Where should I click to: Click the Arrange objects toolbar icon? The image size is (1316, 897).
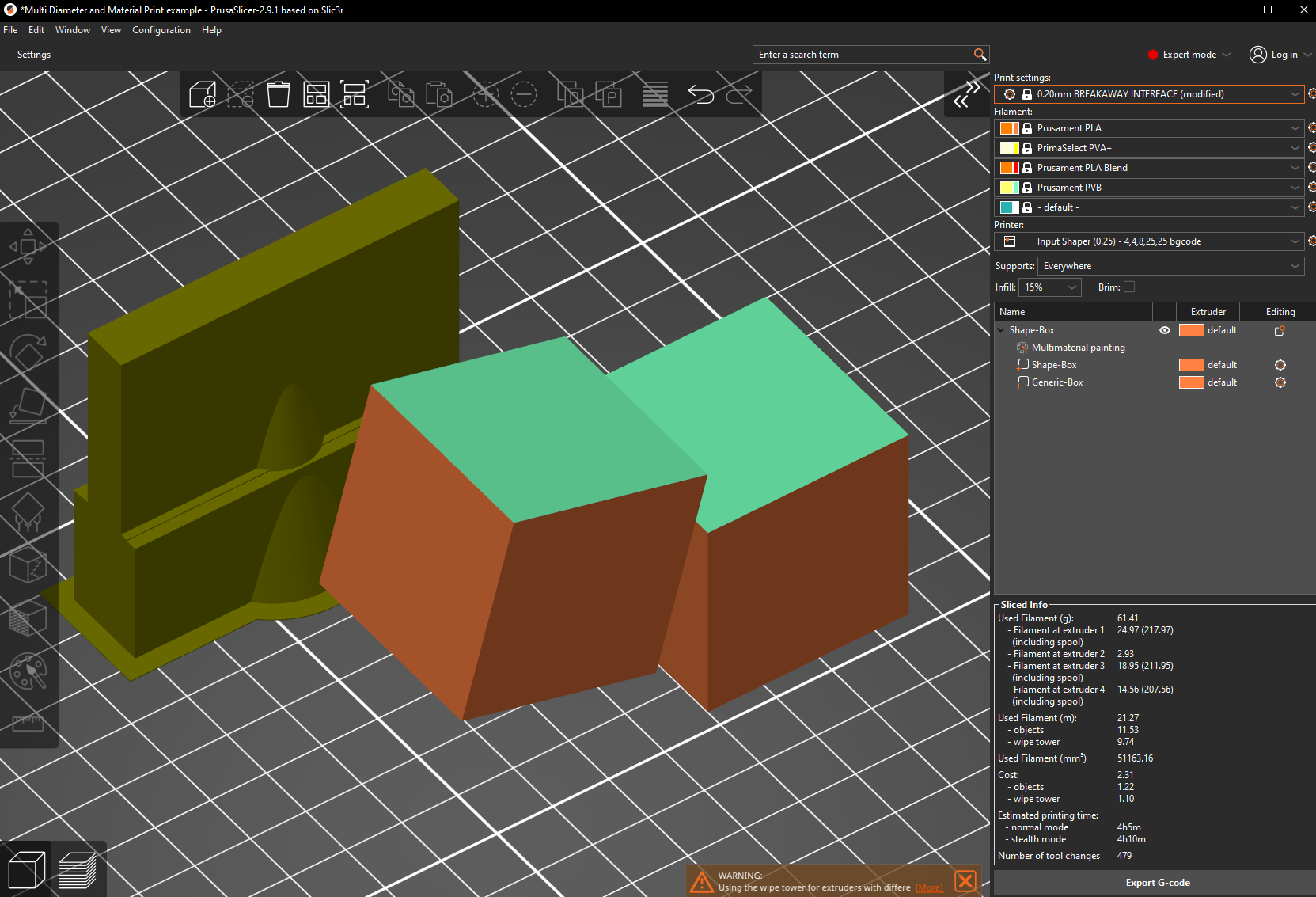tap(317, 94)
